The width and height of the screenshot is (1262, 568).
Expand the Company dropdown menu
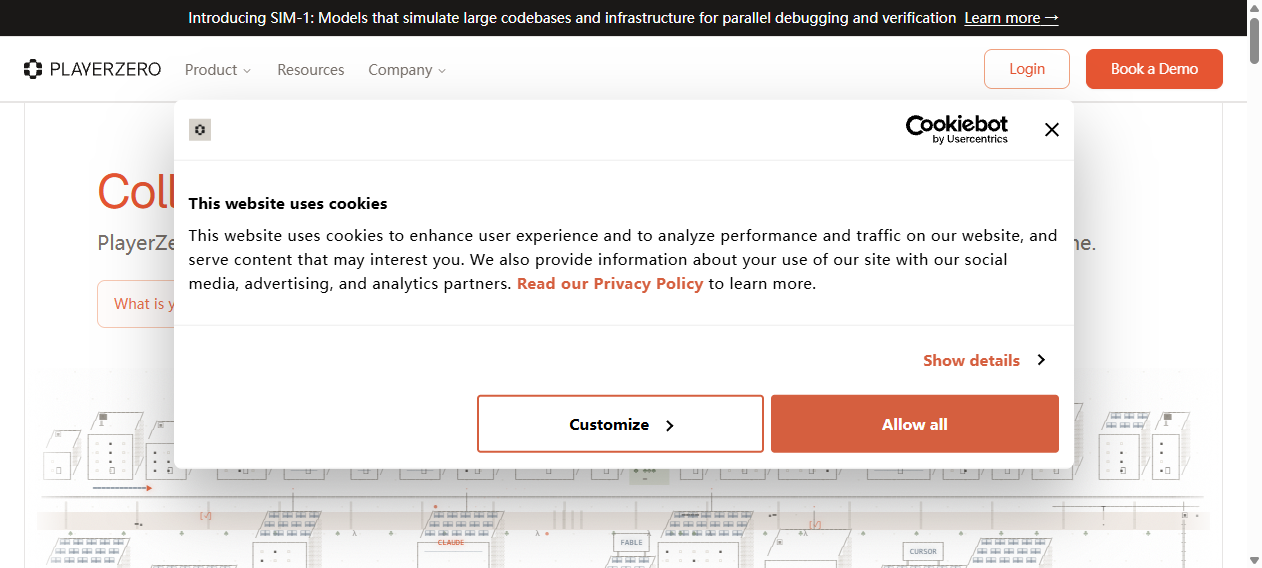tap(407, 70)
